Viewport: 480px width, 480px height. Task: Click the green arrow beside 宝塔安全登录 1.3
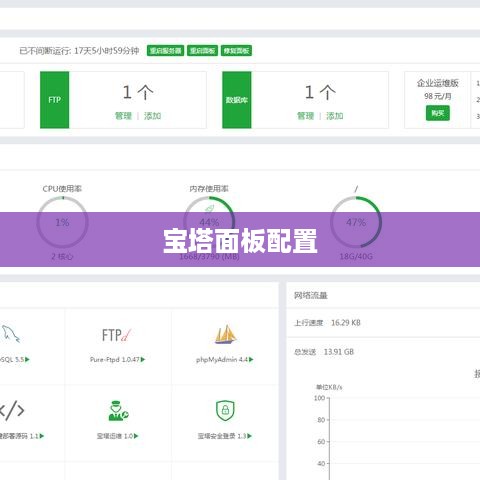(250, 436)
